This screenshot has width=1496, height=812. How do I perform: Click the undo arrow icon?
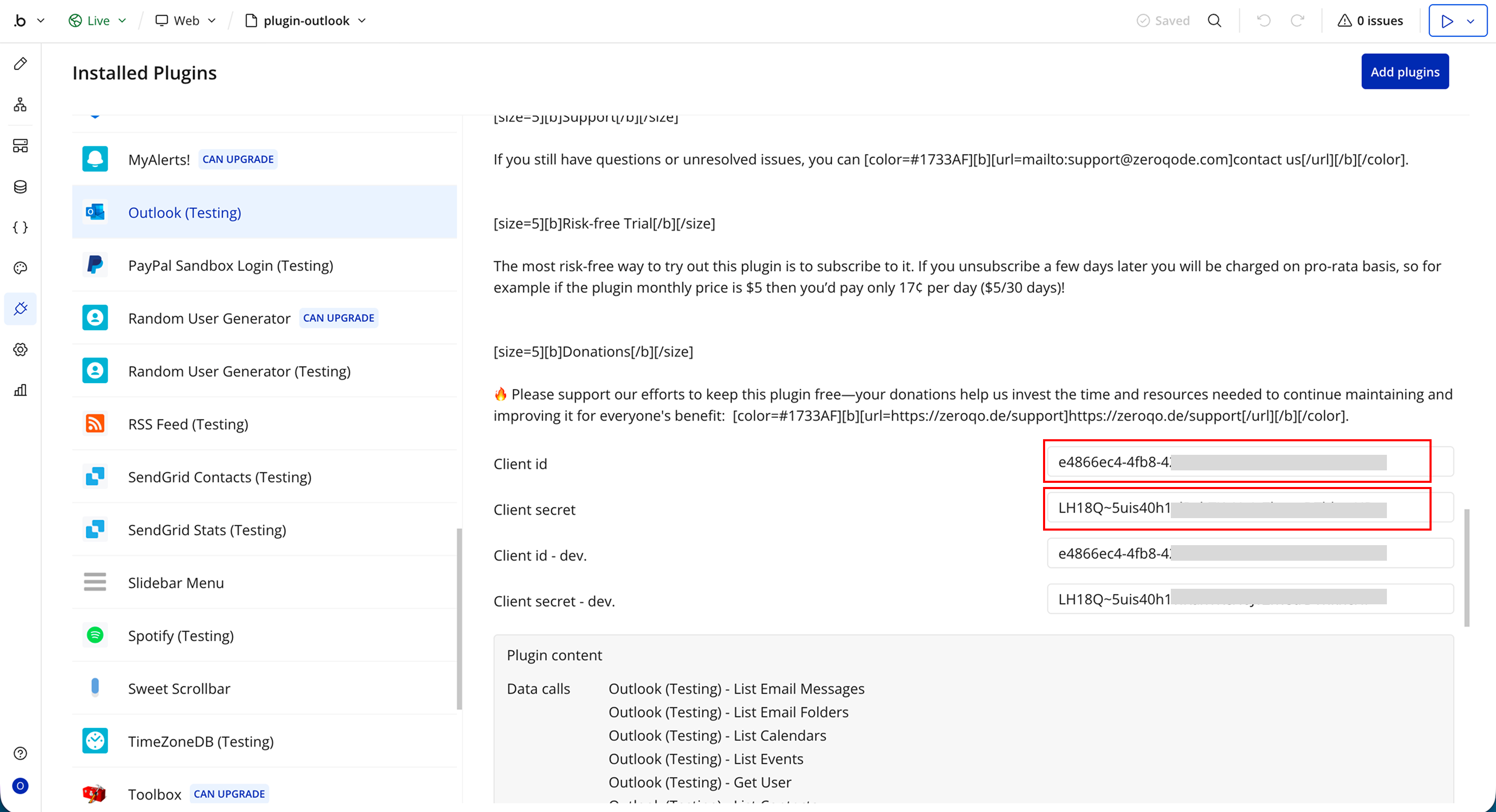pos(1264,21)
